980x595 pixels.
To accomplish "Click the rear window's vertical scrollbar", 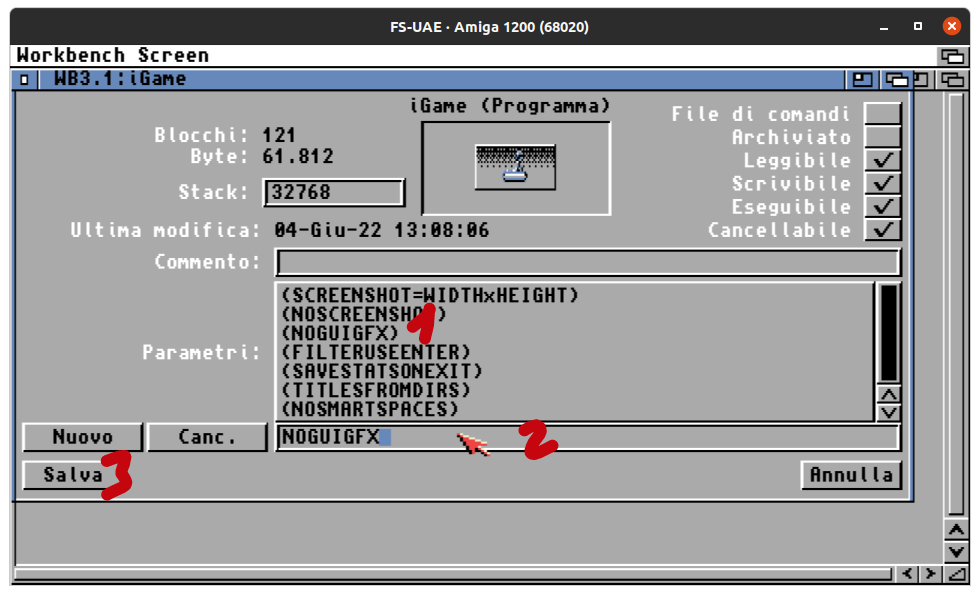I will pyautogui.click(x=956, y=304).
